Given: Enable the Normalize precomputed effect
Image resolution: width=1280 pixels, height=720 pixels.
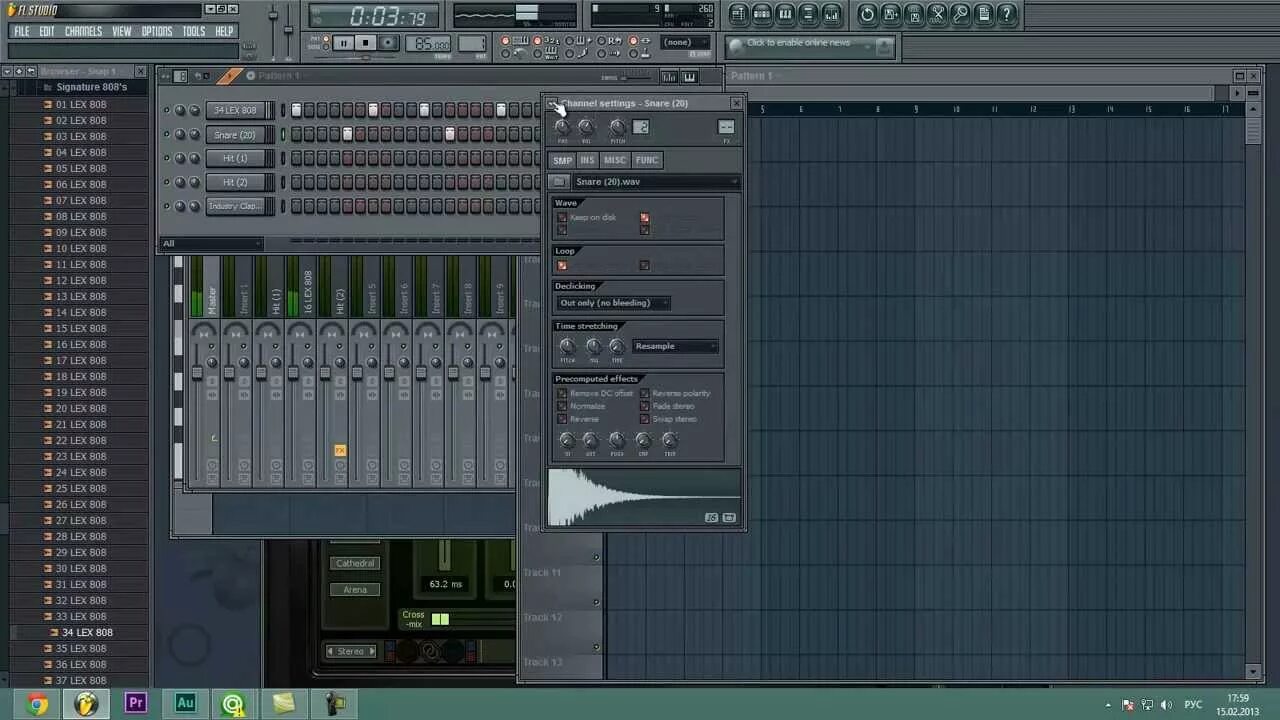Looking at the screenshot, I should pyautogui.click(x=563, y=406).
